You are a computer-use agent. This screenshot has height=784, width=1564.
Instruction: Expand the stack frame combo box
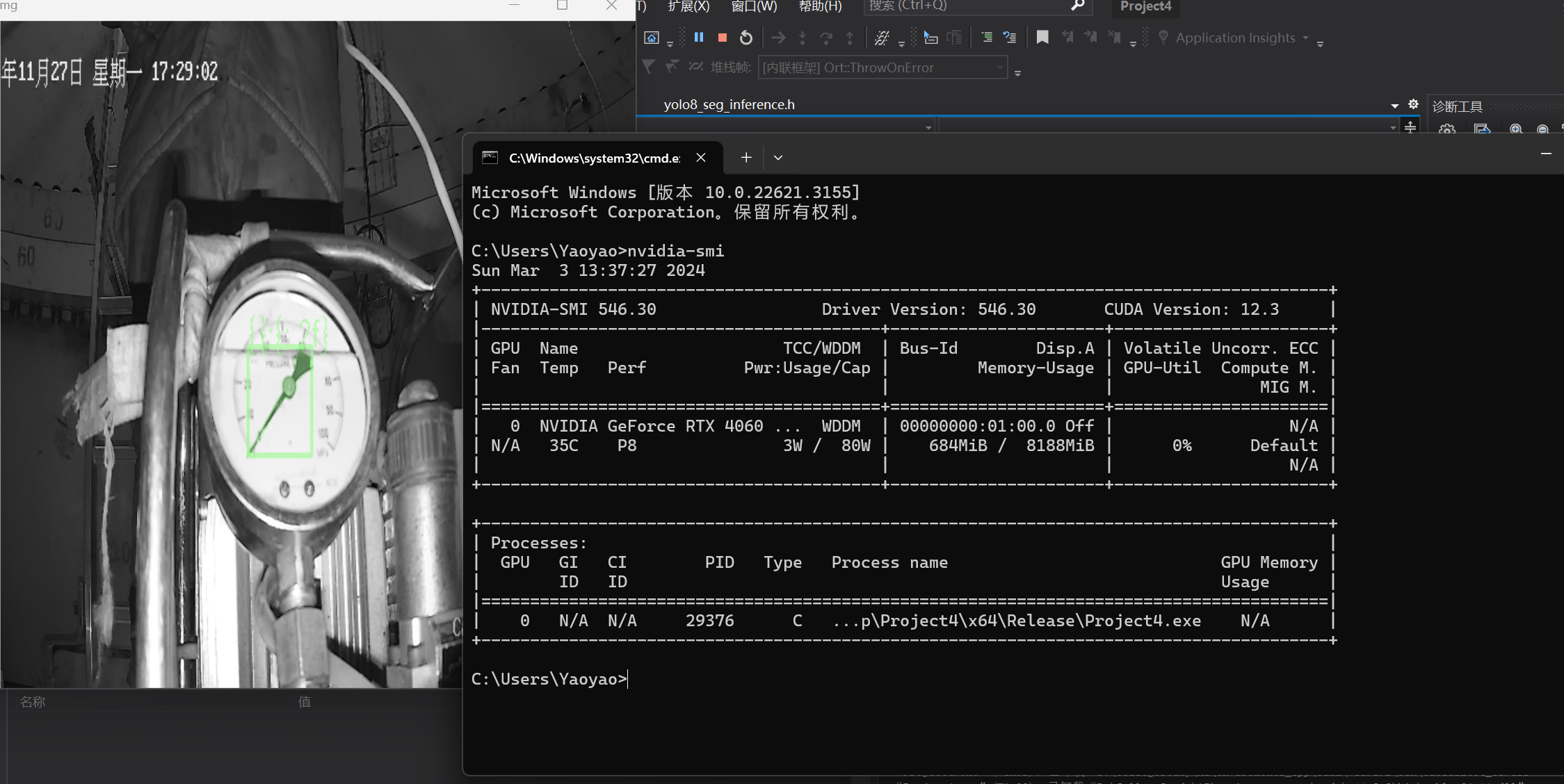tap(1000, 67)
